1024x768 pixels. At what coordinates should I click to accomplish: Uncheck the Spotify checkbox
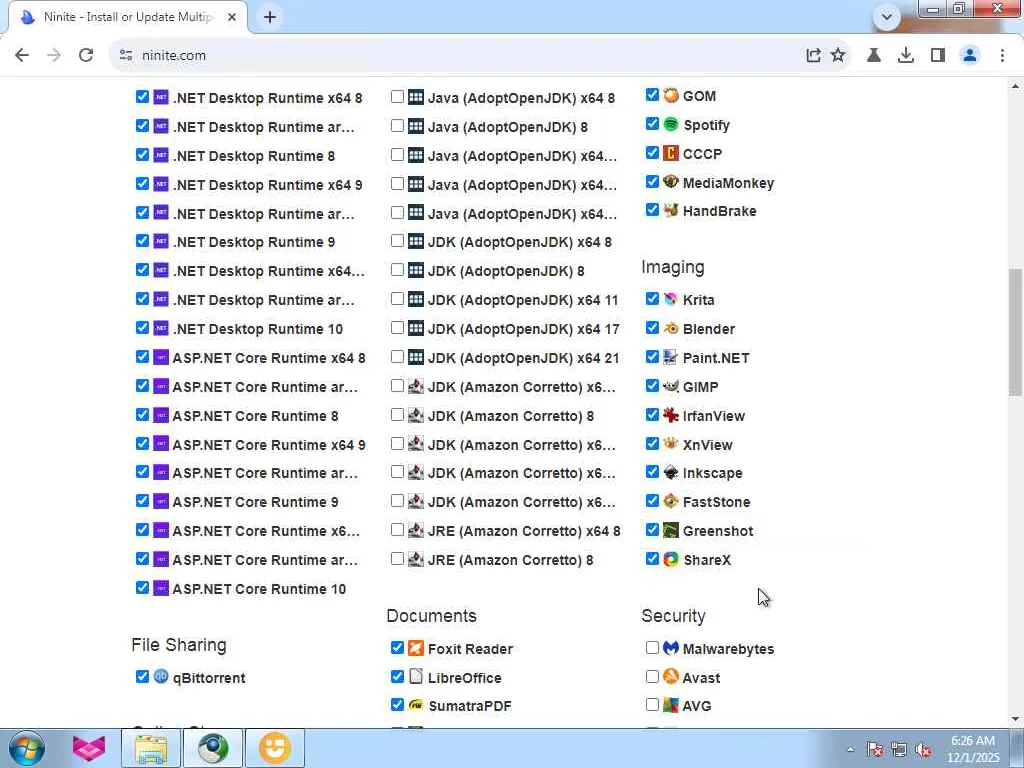pos(652,123)
